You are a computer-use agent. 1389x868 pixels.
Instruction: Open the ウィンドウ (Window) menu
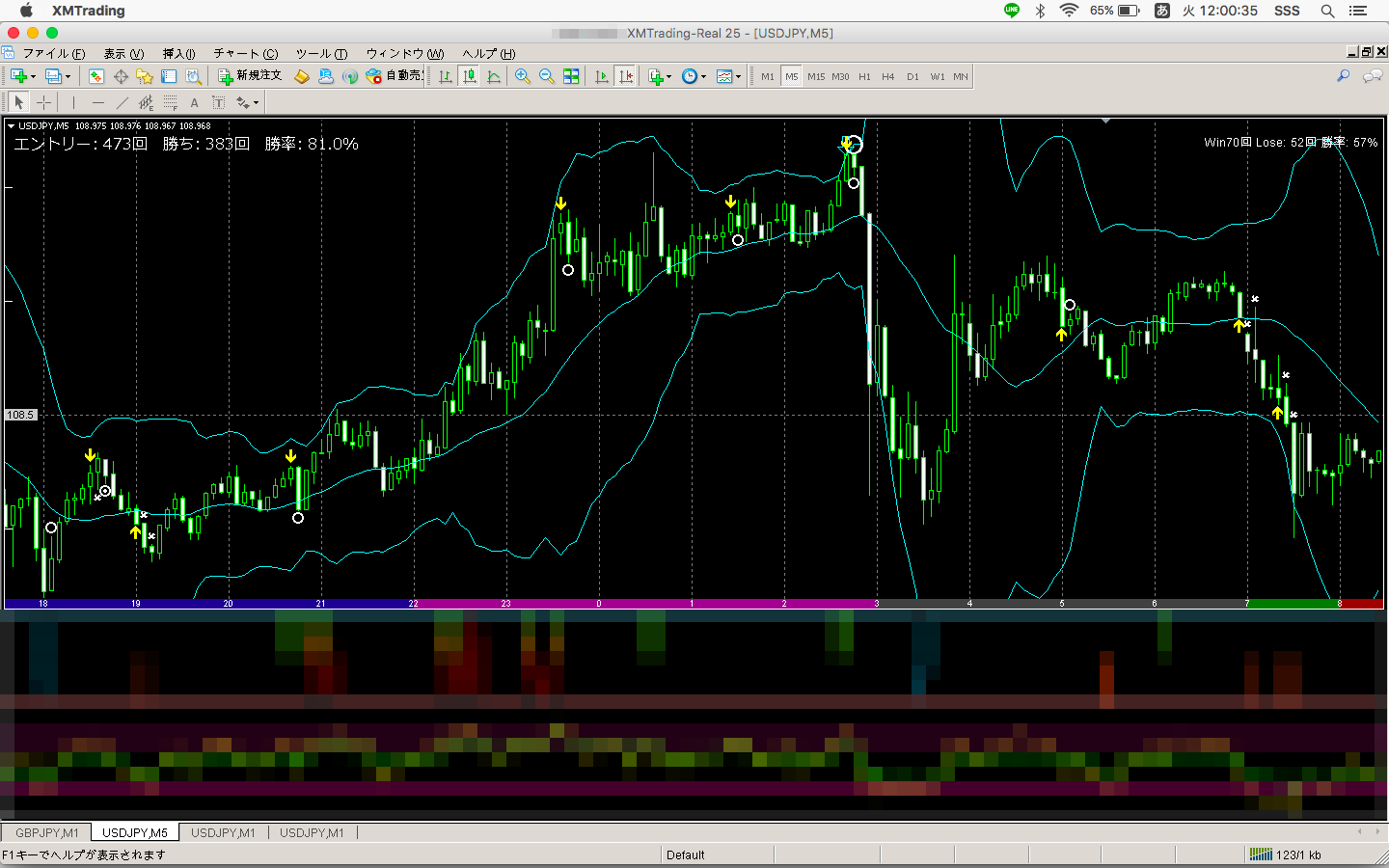[405, 54]
